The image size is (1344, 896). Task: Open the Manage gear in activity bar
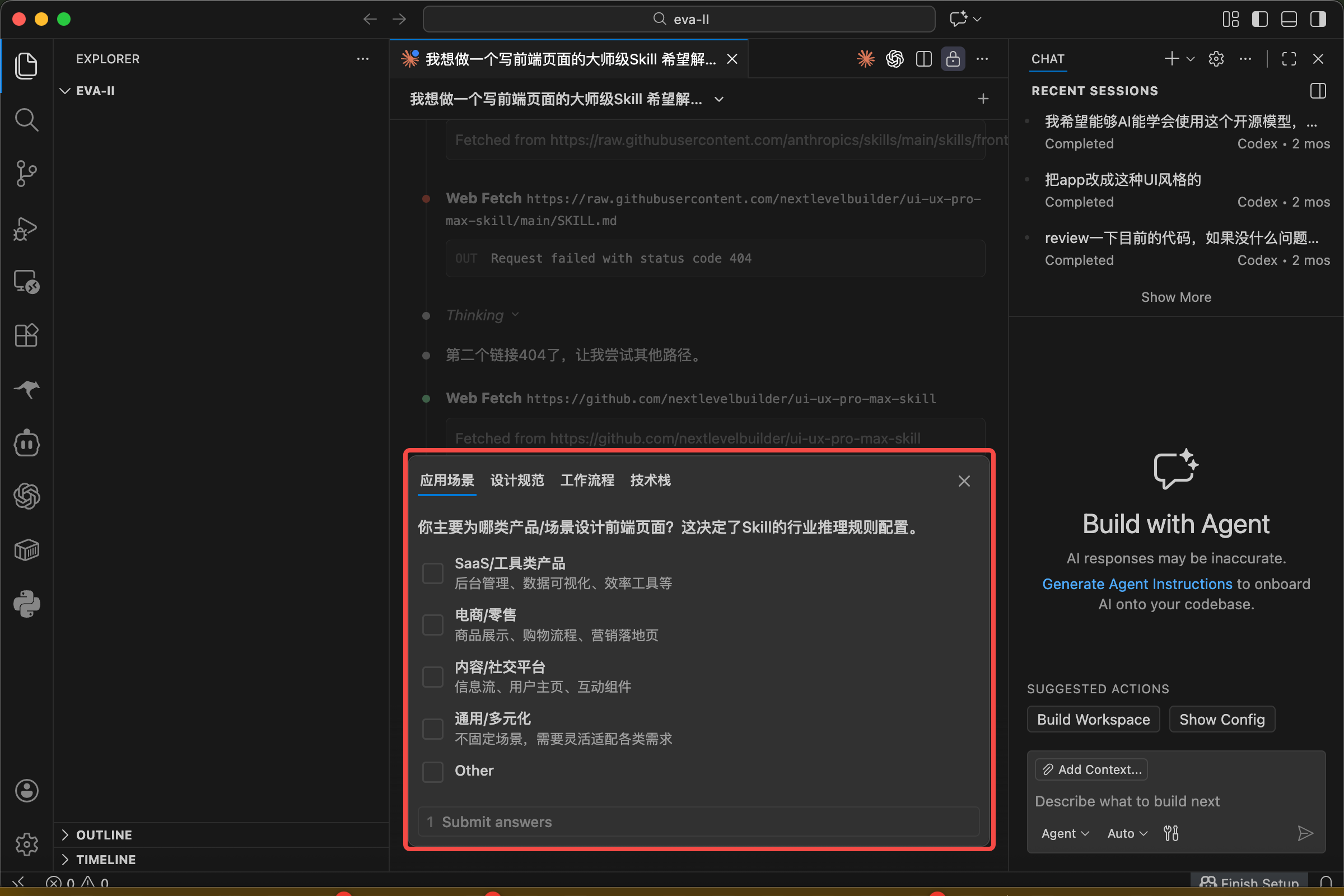click(x=26, y=844)
